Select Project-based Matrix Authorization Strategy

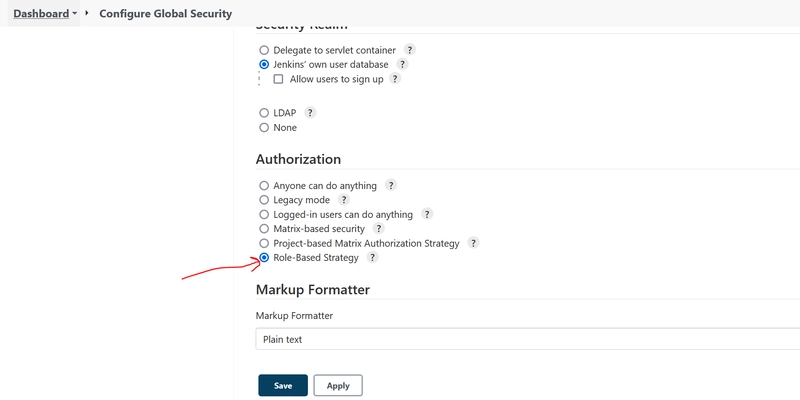pos(264,243)
